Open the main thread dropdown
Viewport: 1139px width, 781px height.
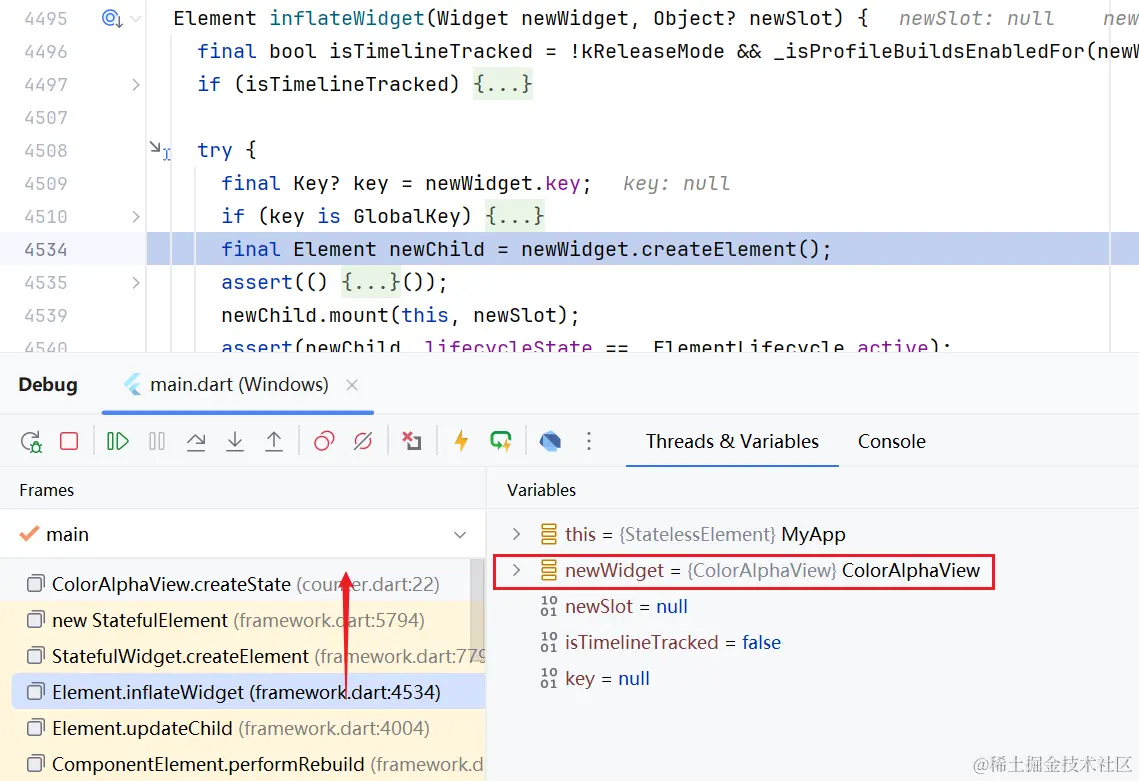click(x=460, y=535)
